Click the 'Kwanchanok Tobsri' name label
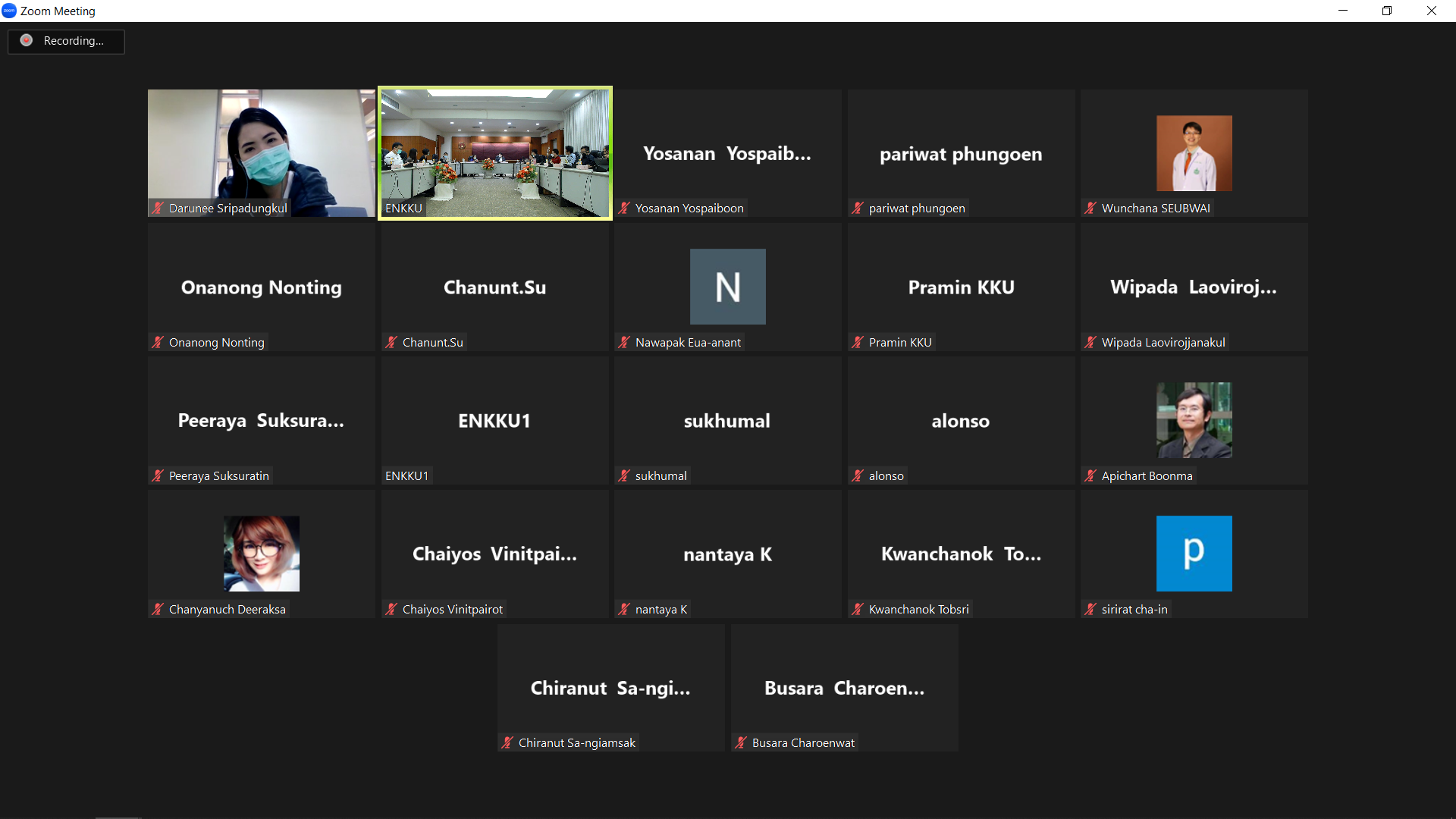 [x=919, y=609]
